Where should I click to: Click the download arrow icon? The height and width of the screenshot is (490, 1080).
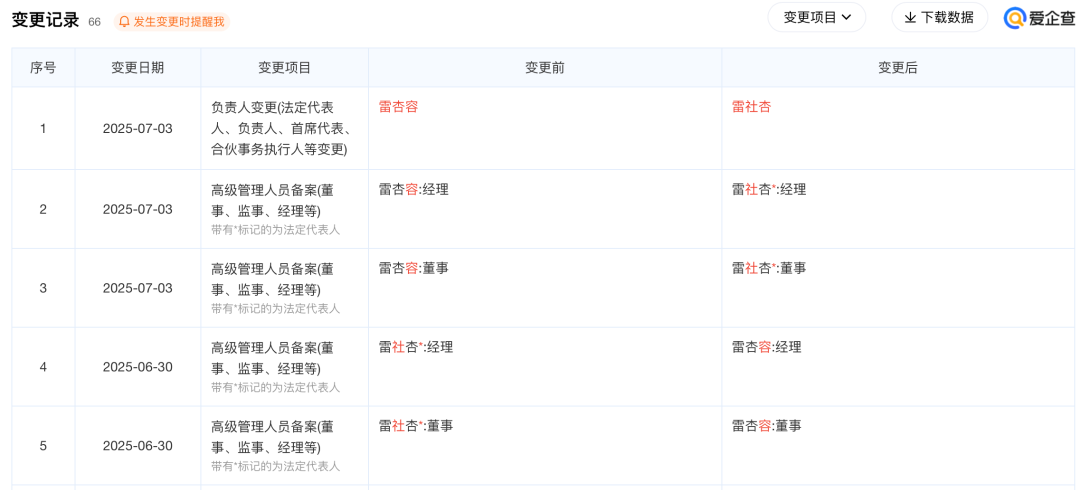tap(910, 17)
